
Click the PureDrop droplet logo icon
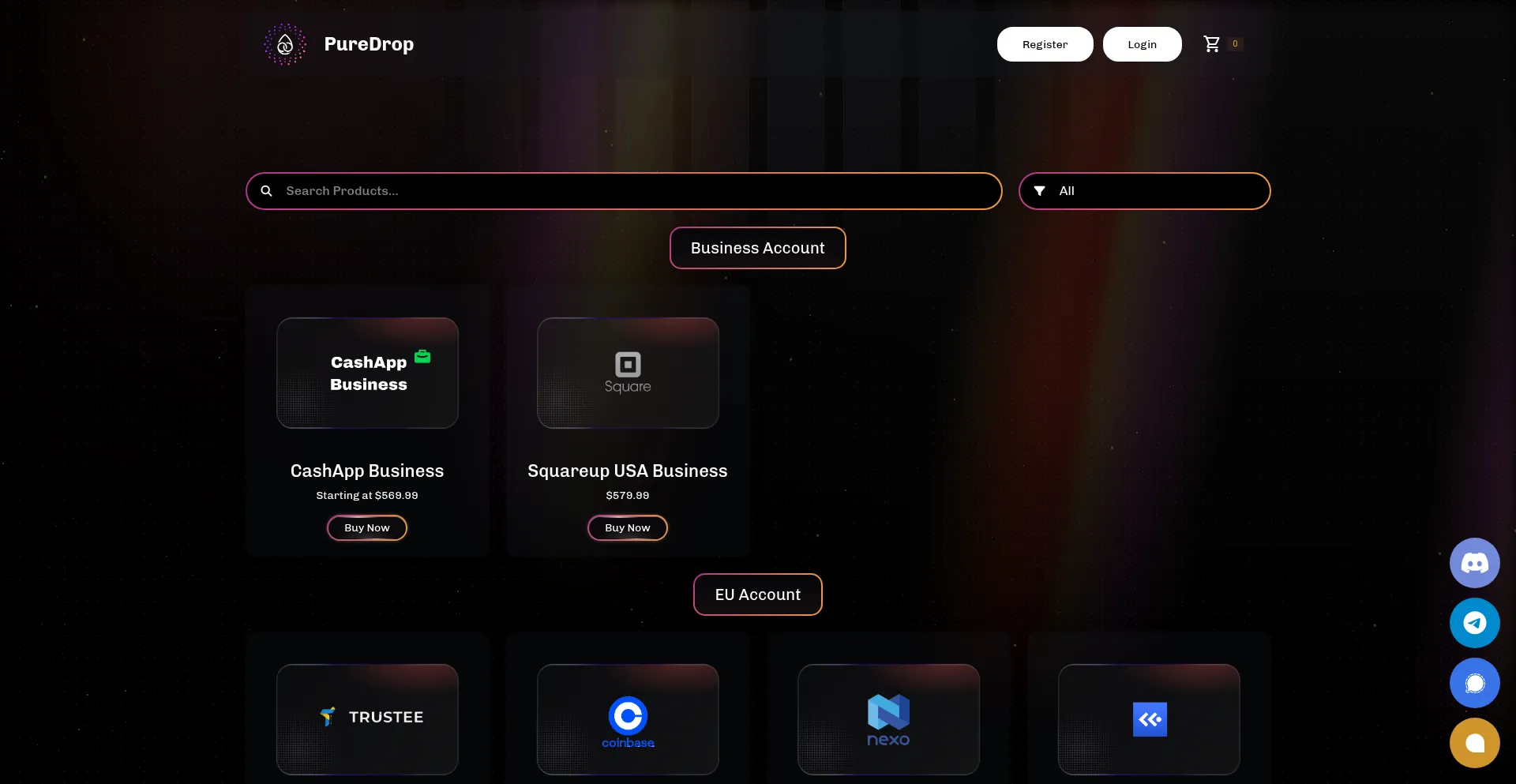coord(285,44)
